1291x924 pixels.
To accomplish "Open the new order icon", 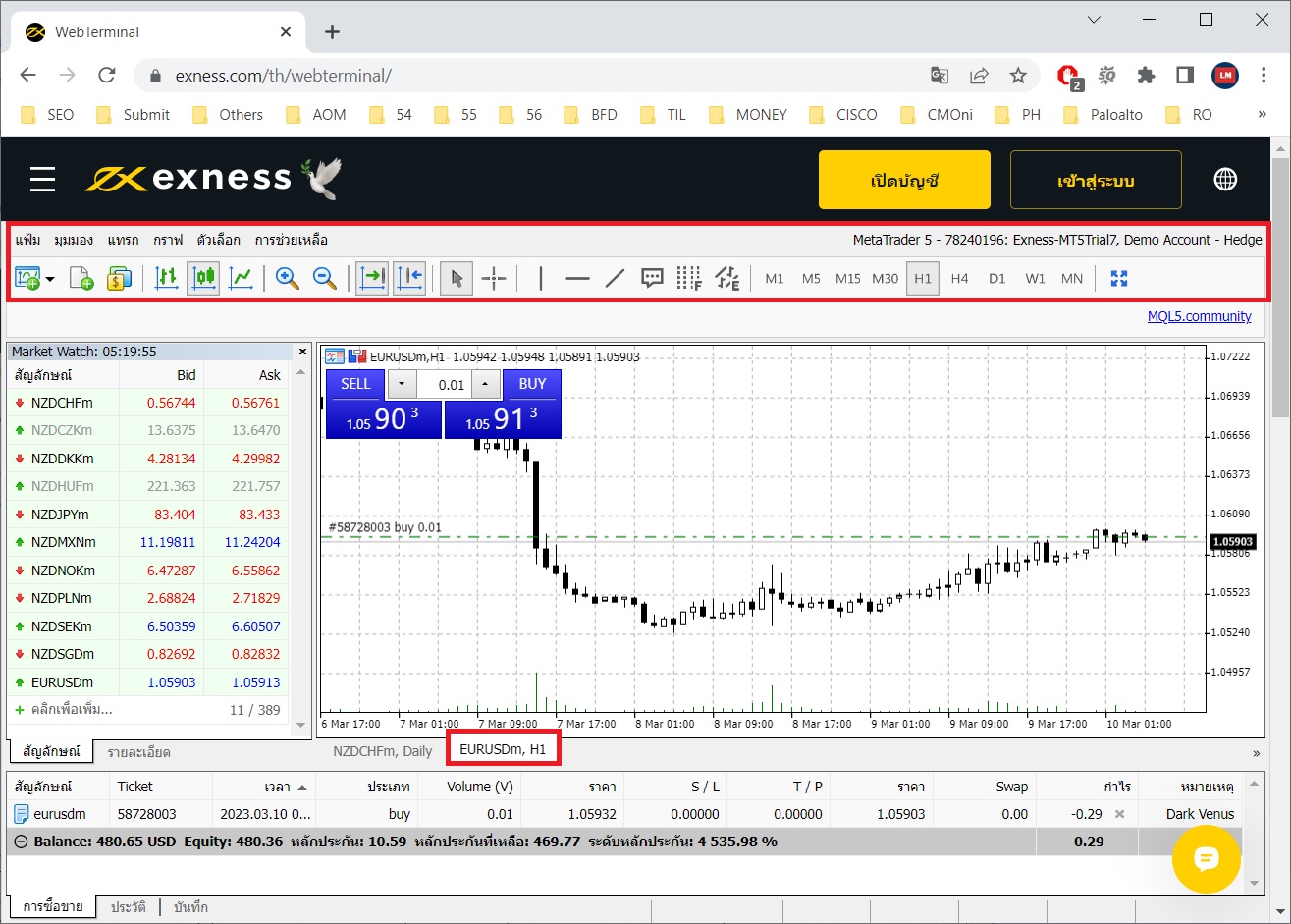I will pyautogui.click(x=119, y=279).
